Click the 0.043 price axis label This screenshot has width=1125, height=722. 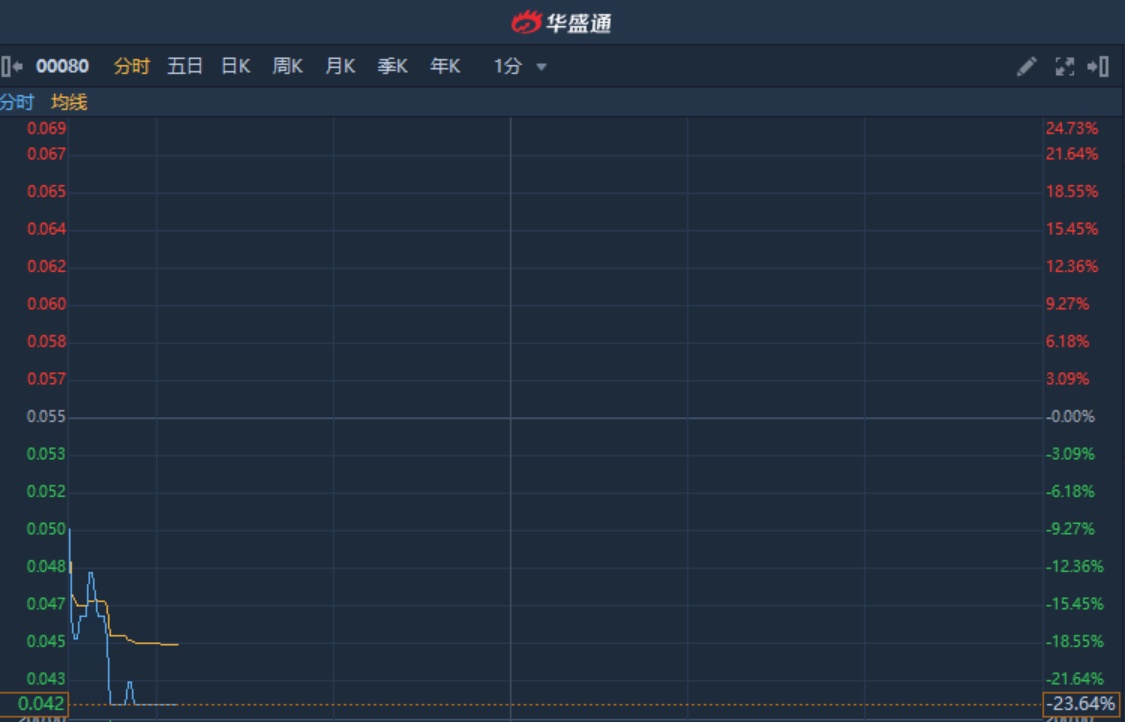point(46,678)
